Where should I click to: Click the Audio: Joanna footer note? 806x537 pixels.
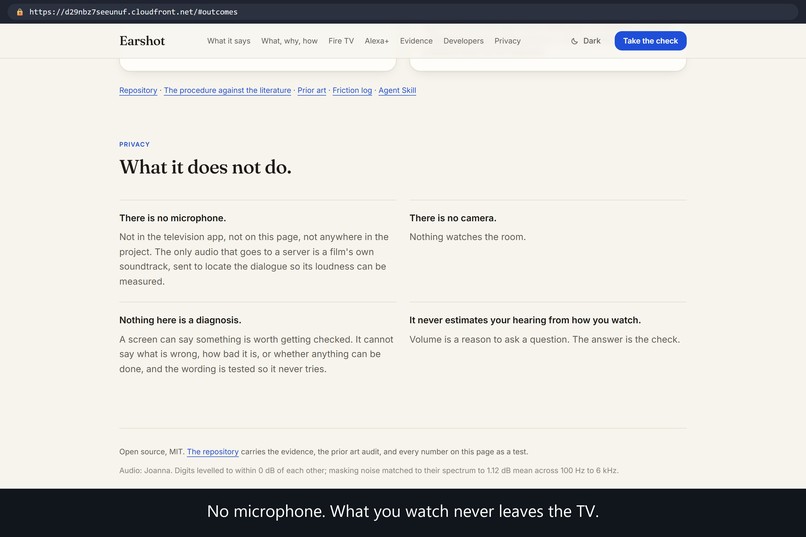pos(369,470)
